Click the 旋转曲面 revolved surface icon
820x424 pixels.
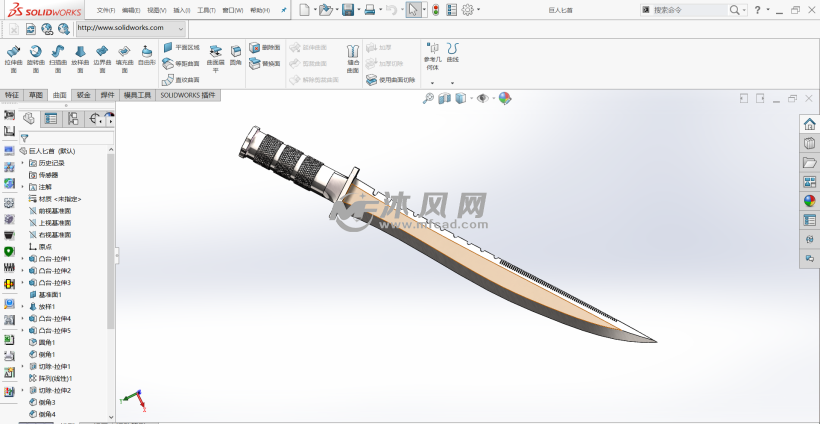pos(36,58)
